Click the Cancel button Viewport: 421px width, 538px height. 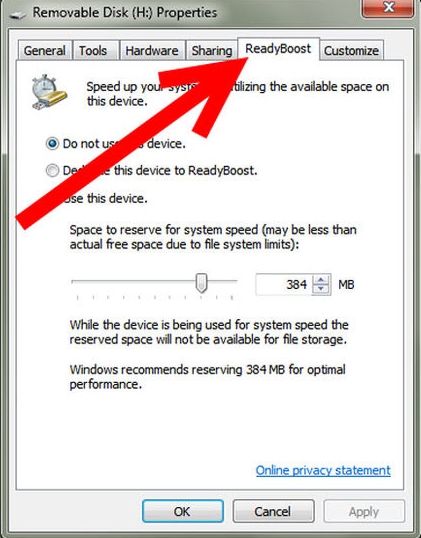pos(273,511)
